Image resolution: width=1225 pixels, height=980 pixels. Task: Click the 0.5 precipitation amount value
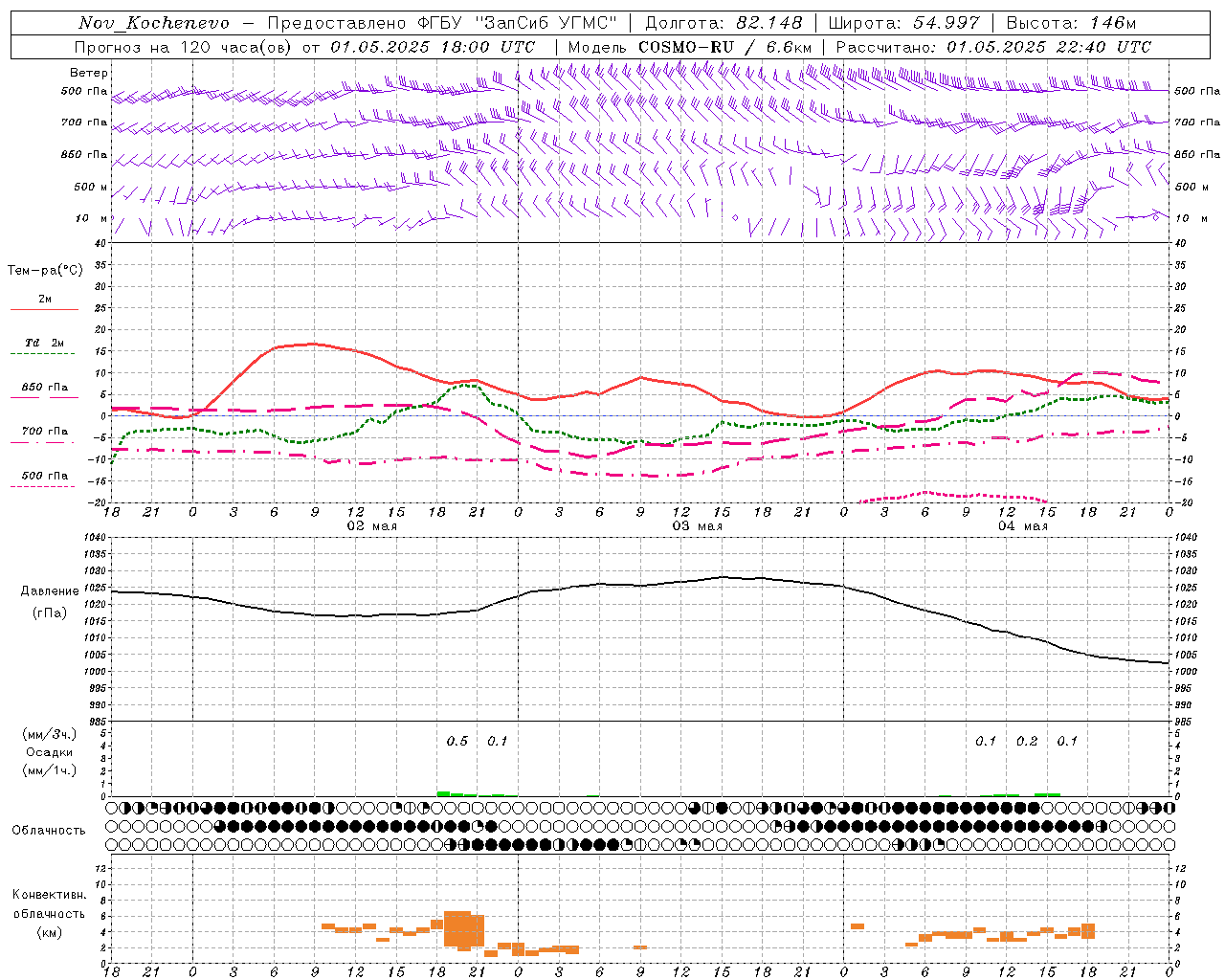(x=457, y=741)
